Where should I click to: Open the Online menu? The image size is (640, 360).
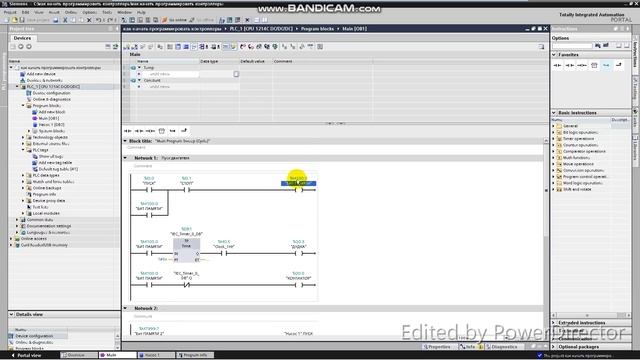[71, 12]
